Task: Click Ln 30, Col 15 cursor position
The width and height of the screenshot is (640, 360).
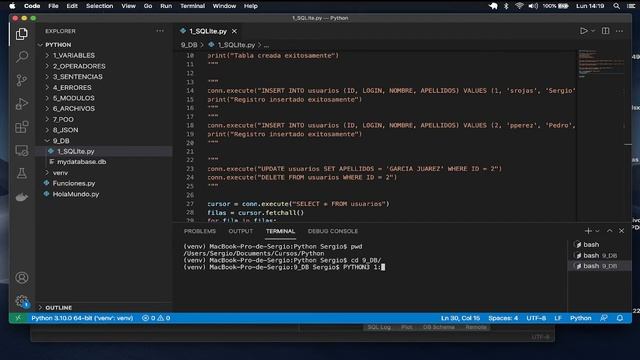Action: [460, 318]
